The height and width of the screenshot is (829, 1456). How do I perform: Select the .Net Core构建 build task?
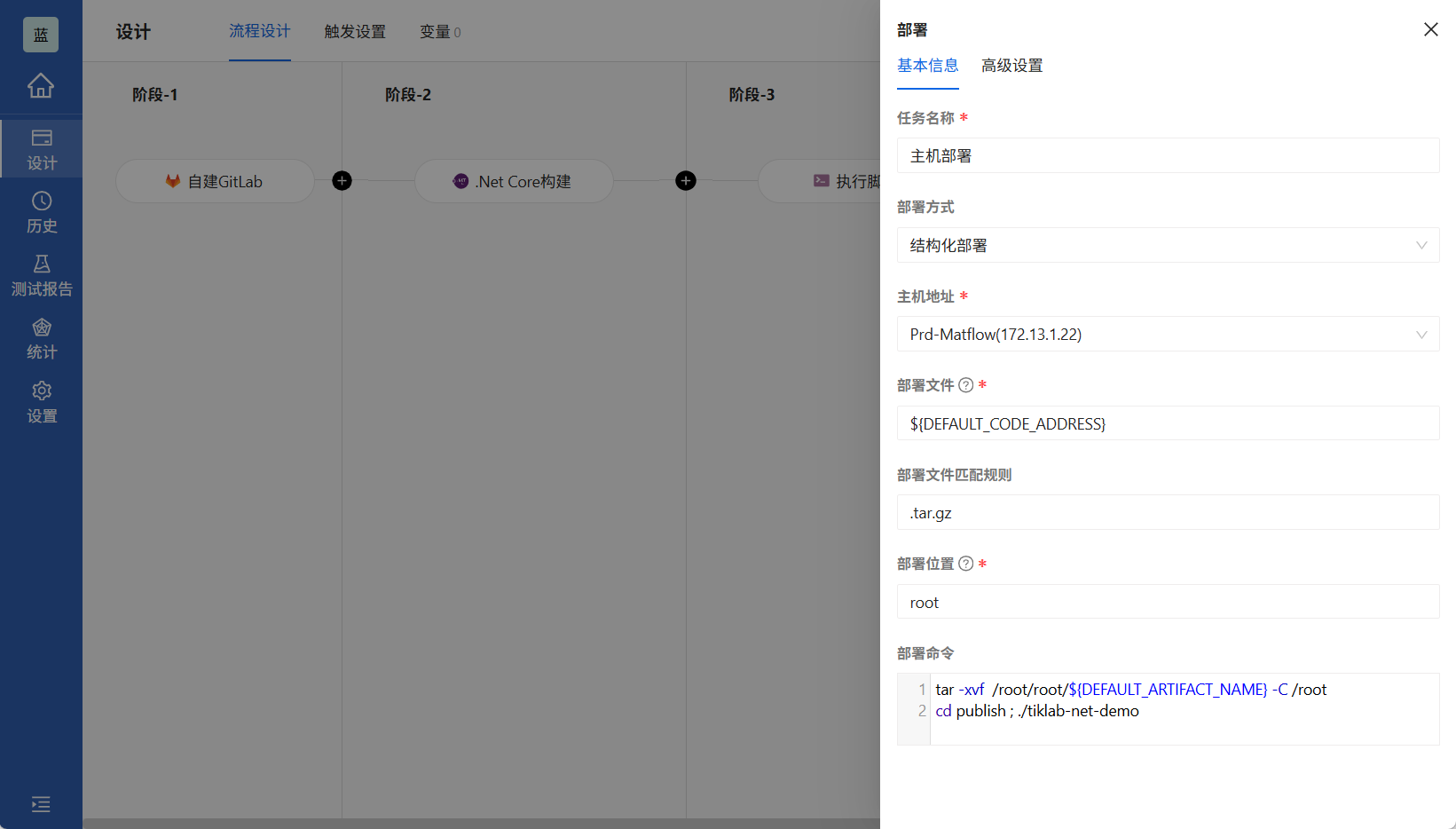[513, 181]
